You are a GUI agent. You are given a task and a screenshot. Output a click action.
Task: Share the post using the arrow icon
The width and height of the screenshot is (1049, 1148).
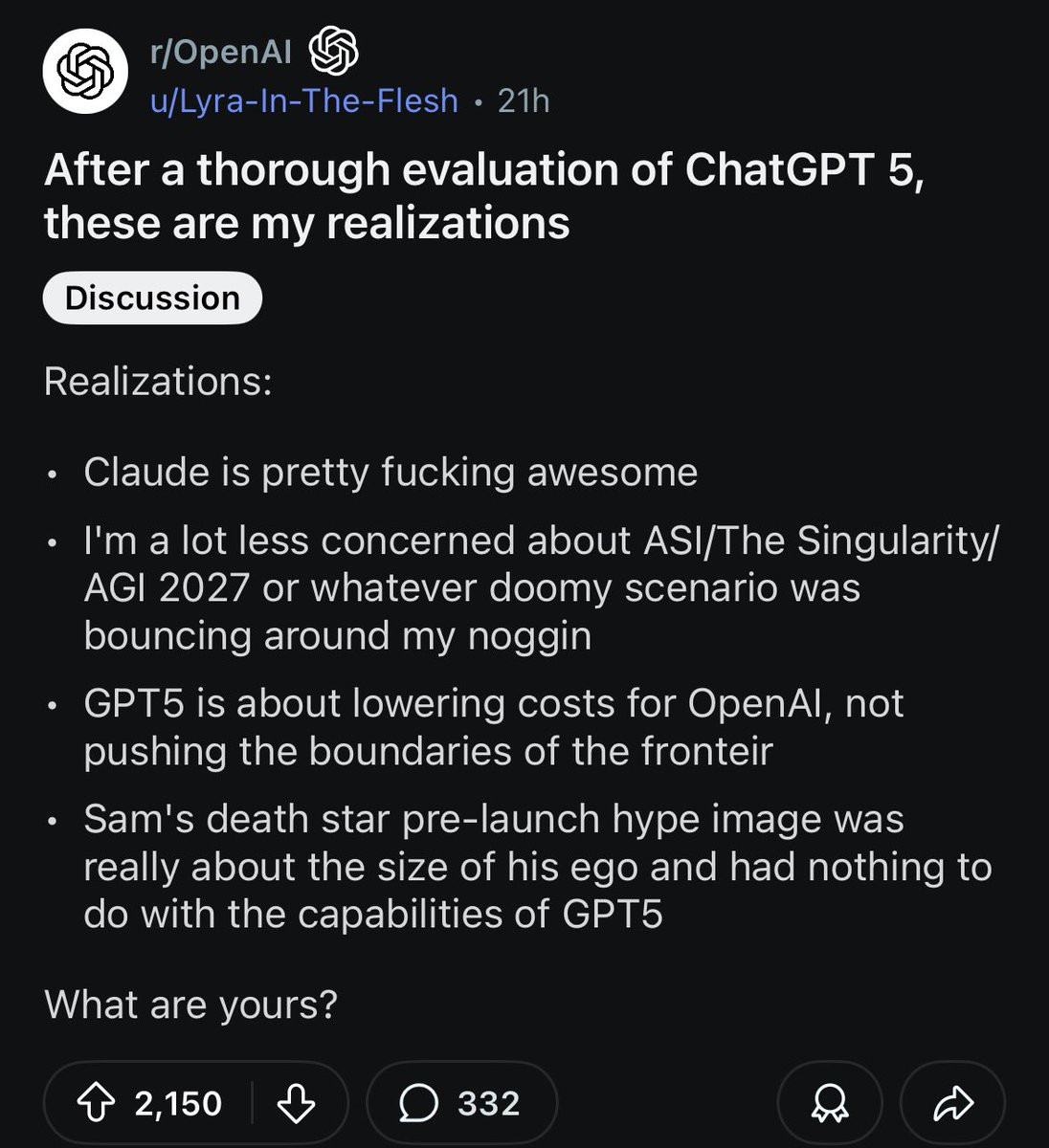point(952,1103)
